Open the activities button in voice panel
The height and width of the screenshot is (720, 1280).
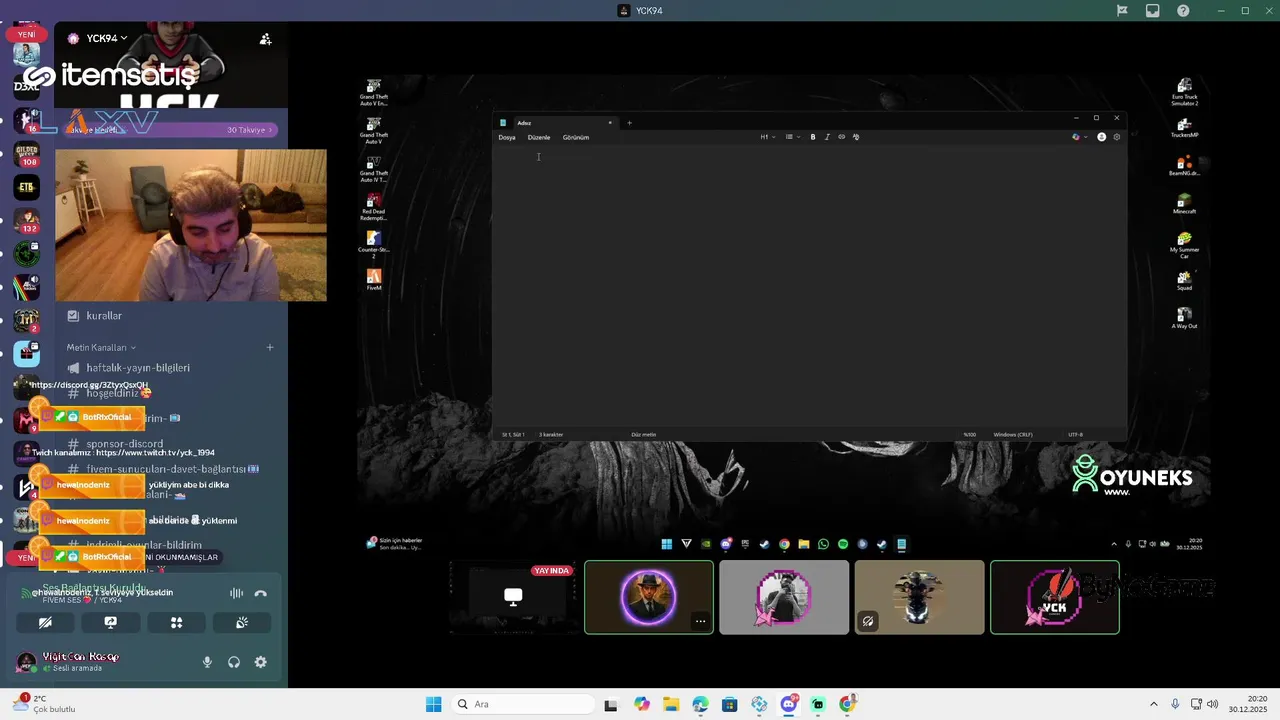coord(176,622)
